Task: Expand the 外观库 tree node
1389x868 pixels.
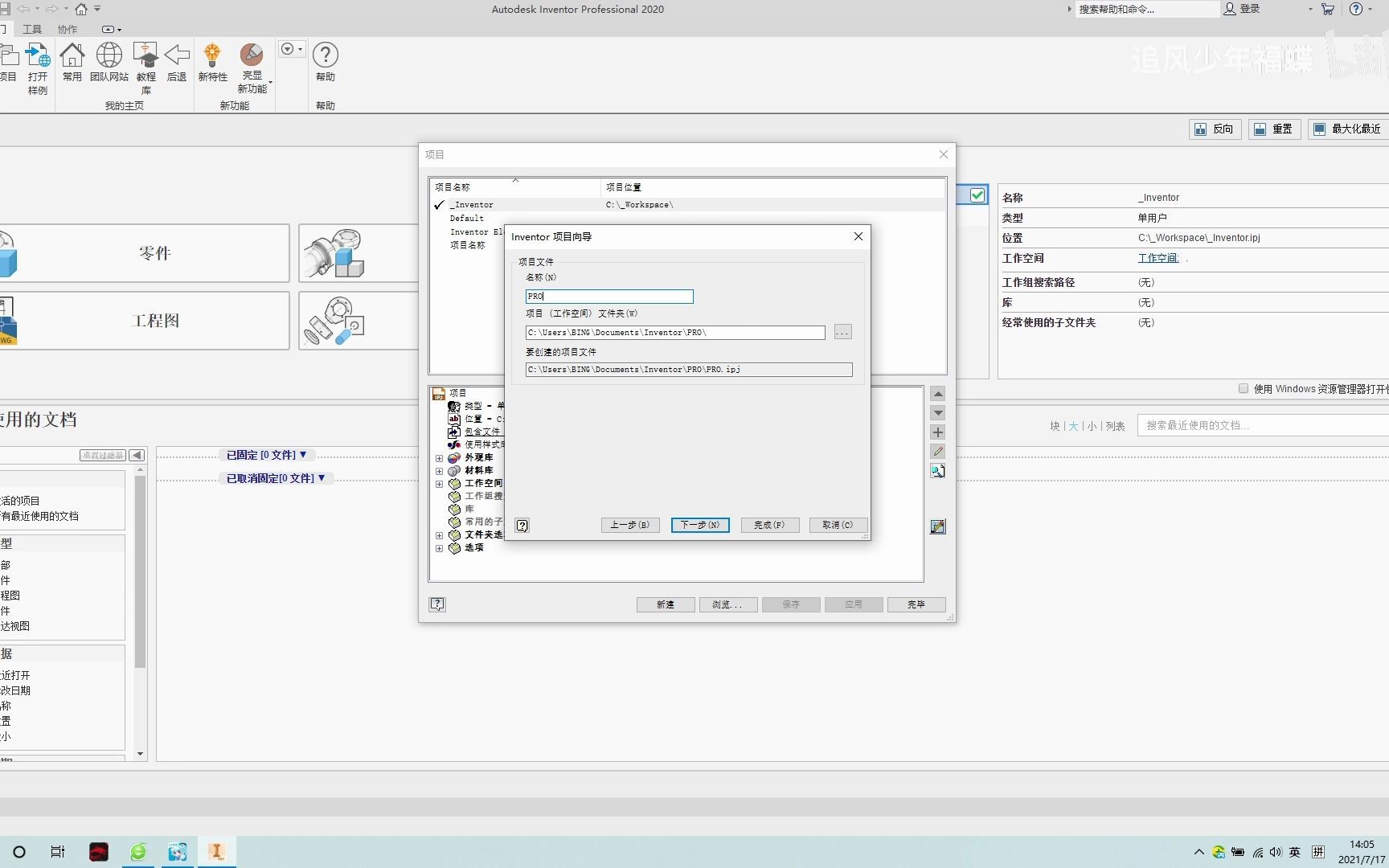Action: coord(440,458)
